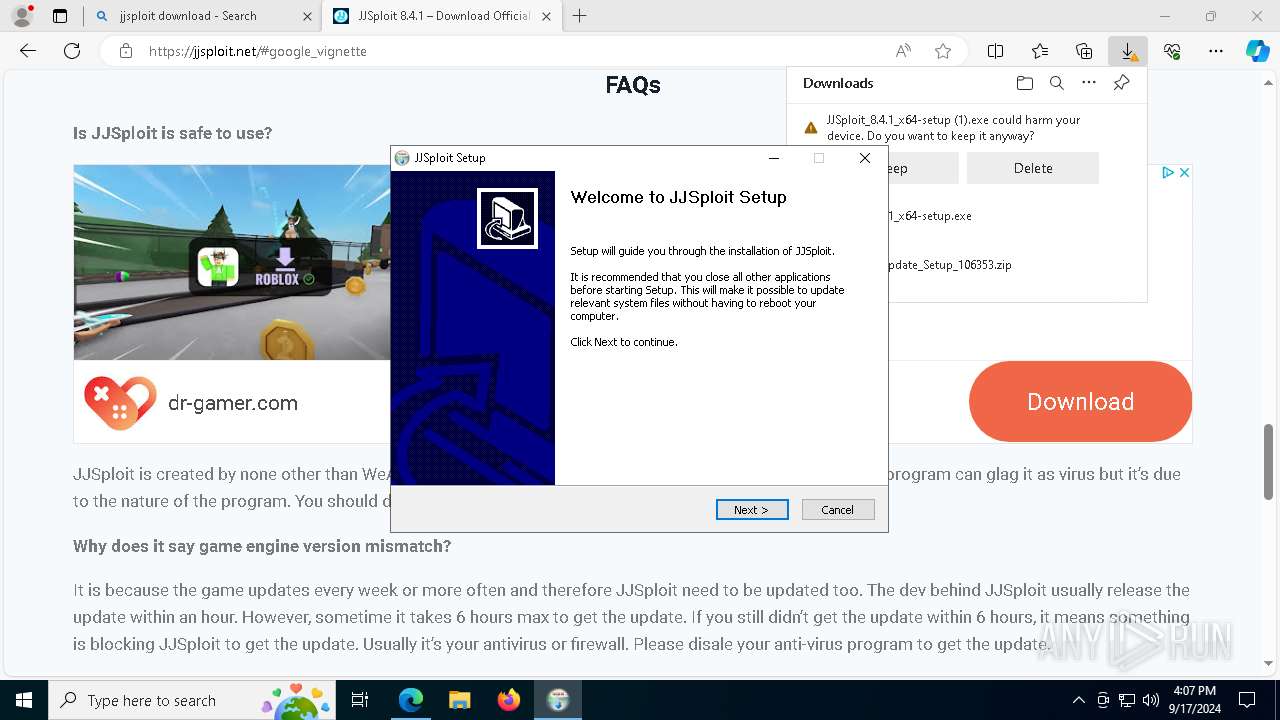1280x720 pixels.
Task: Open update_Setup_106353.zip download entry
Action: pyautogui.click(x=949, y=265)
